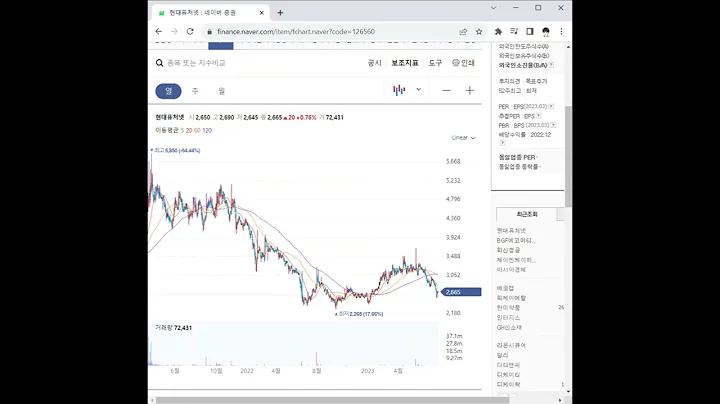Image resolution: width=720 pixels, height=404 pixels.
Task: Open tab search chevron in title bar
Action: [494, 8]
